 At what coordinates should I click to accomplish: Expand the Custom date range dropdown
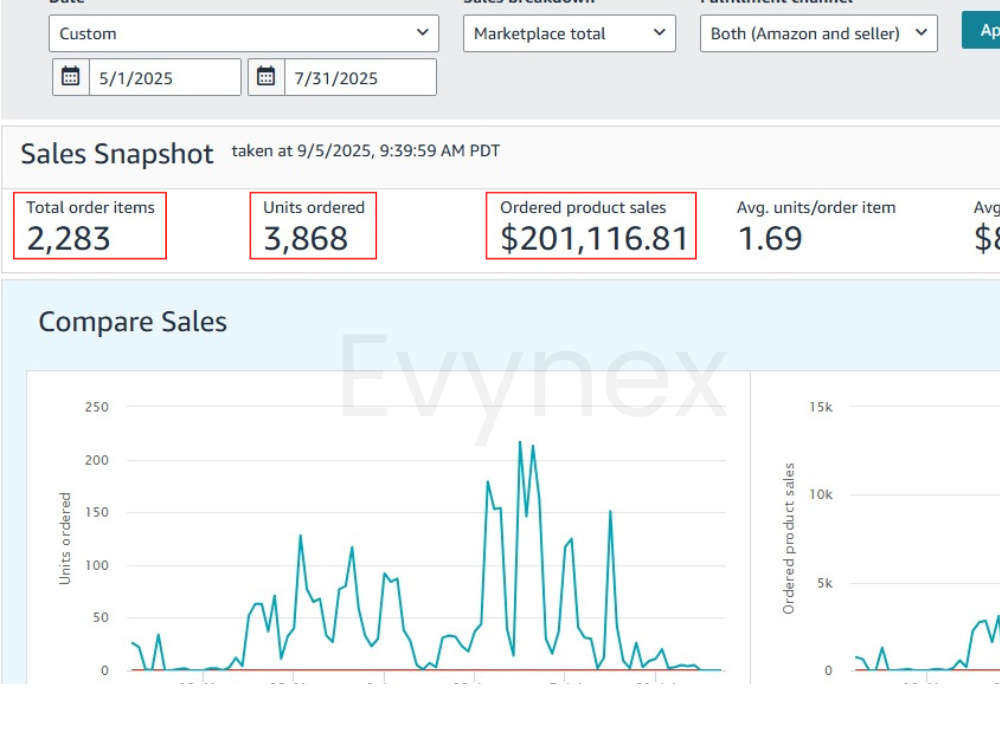point(244,34)
